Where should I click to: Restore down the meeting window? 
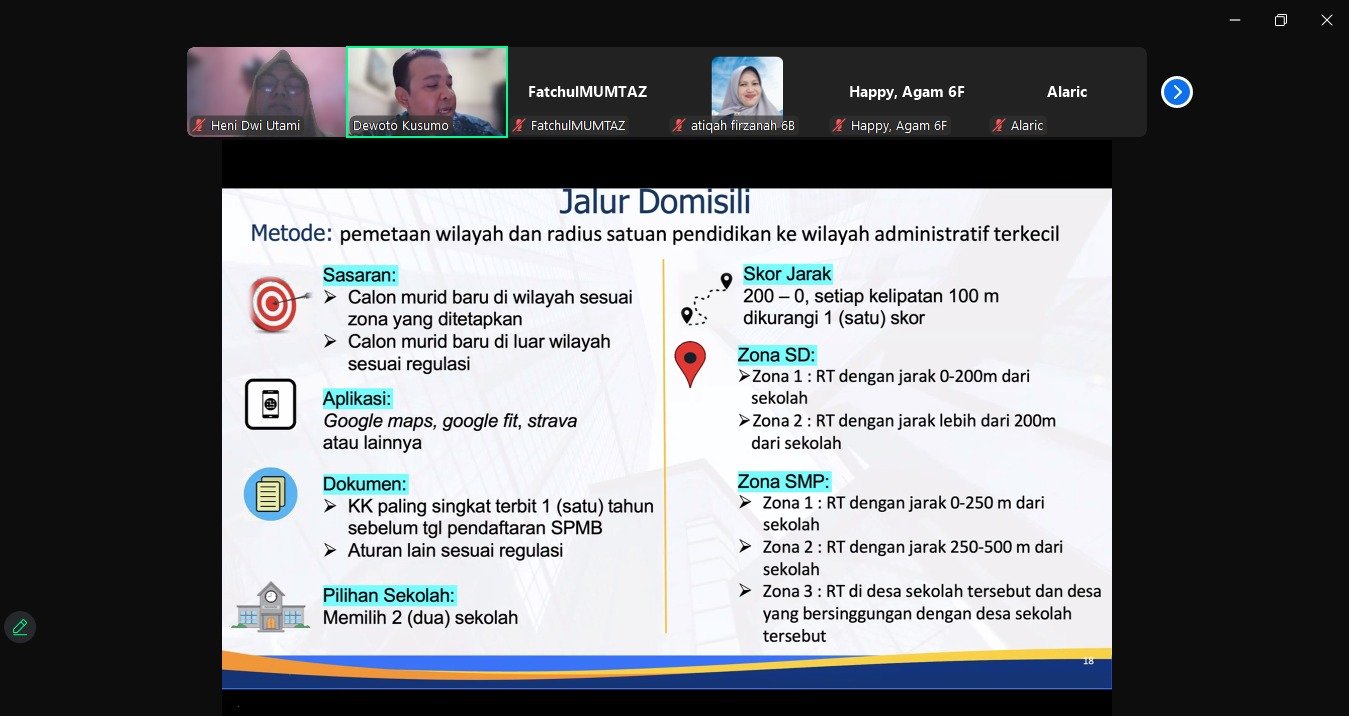click(x=1280, y=20)
